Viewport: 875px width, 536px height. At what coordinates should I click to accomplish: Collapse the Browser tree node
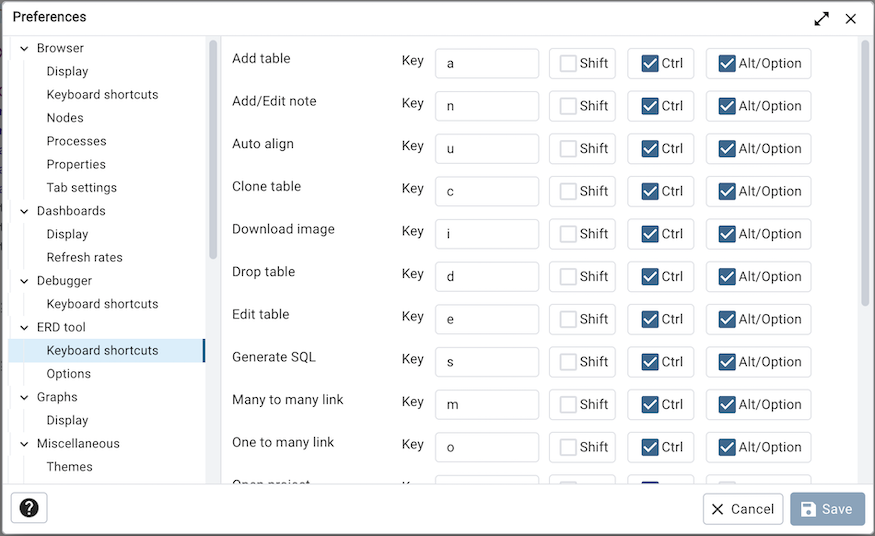click(25, 49)
